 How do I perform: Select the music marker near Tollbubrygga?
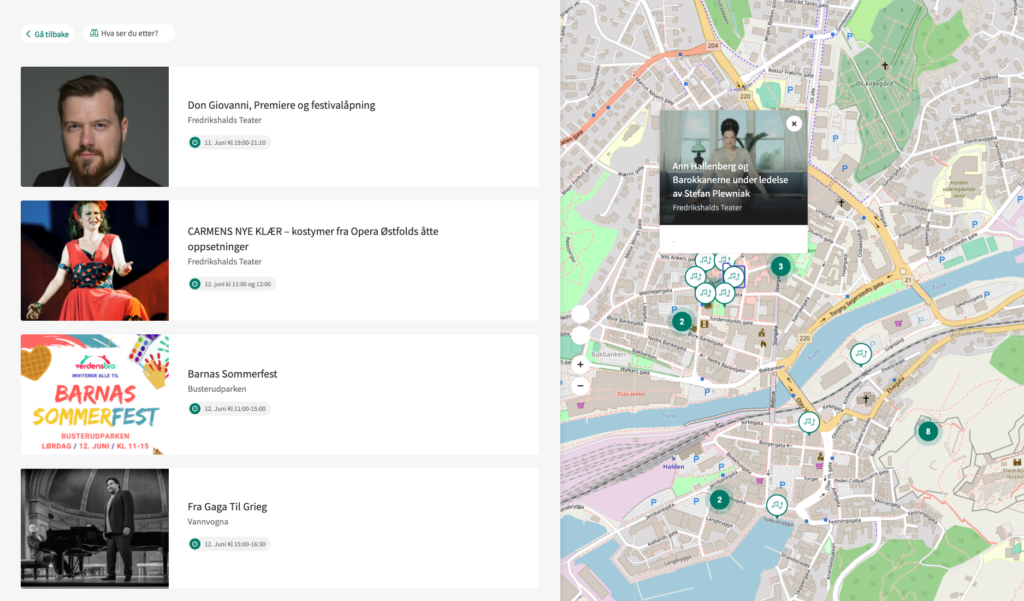(776, 505)
